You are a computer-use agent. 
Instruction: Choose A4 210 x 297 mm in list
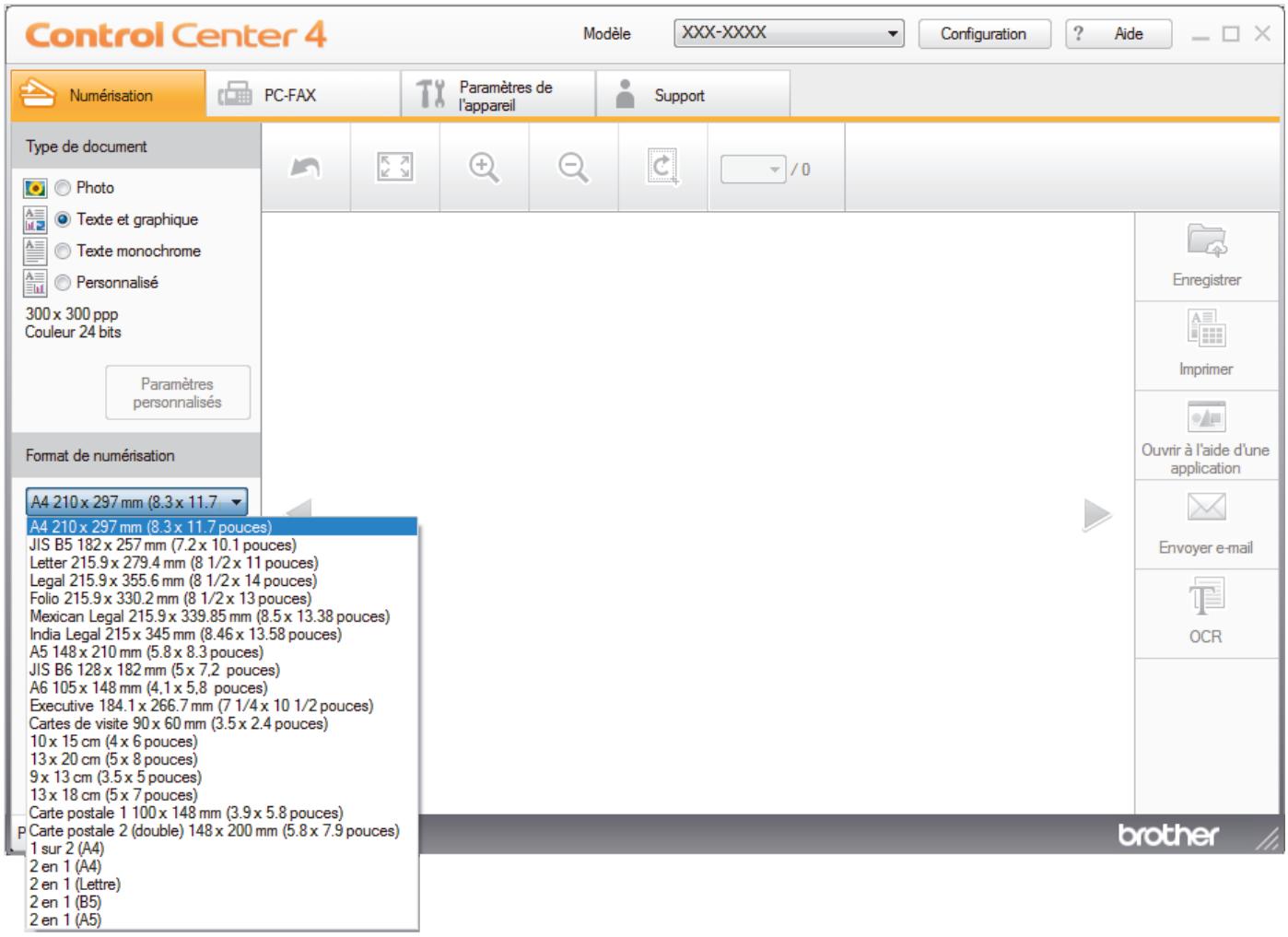pyautogui.click(x=222, y=527)
